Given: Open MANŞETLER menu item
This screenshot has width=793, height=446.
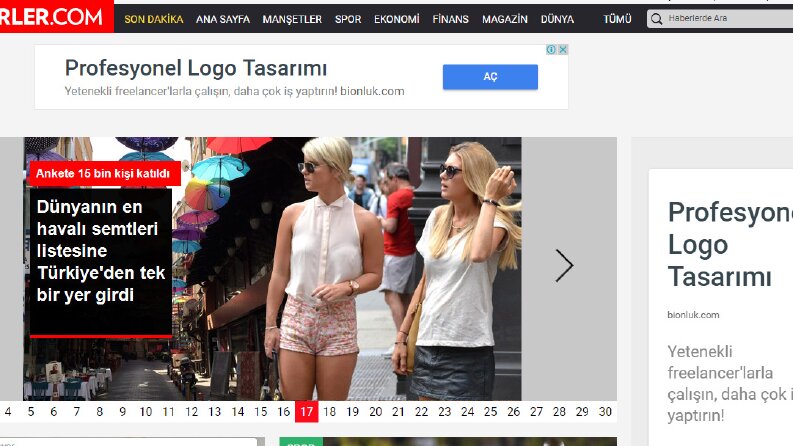Looking at the screenshot, I should (292, 19).
